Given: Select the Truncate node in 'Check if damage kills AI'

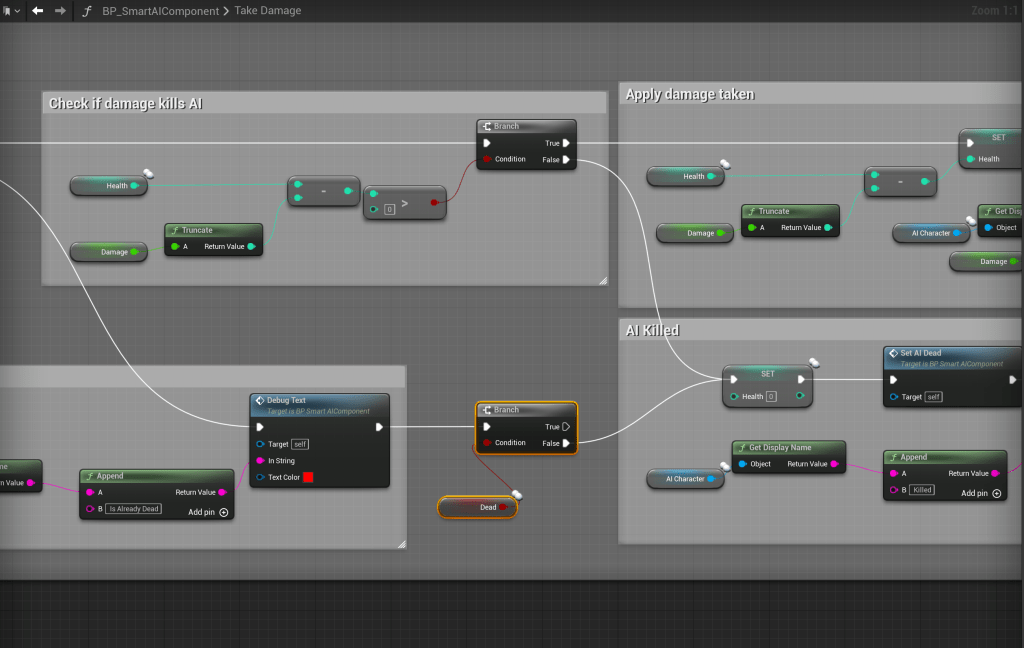Looking at the screenshot, I should [x=214, y=239].
